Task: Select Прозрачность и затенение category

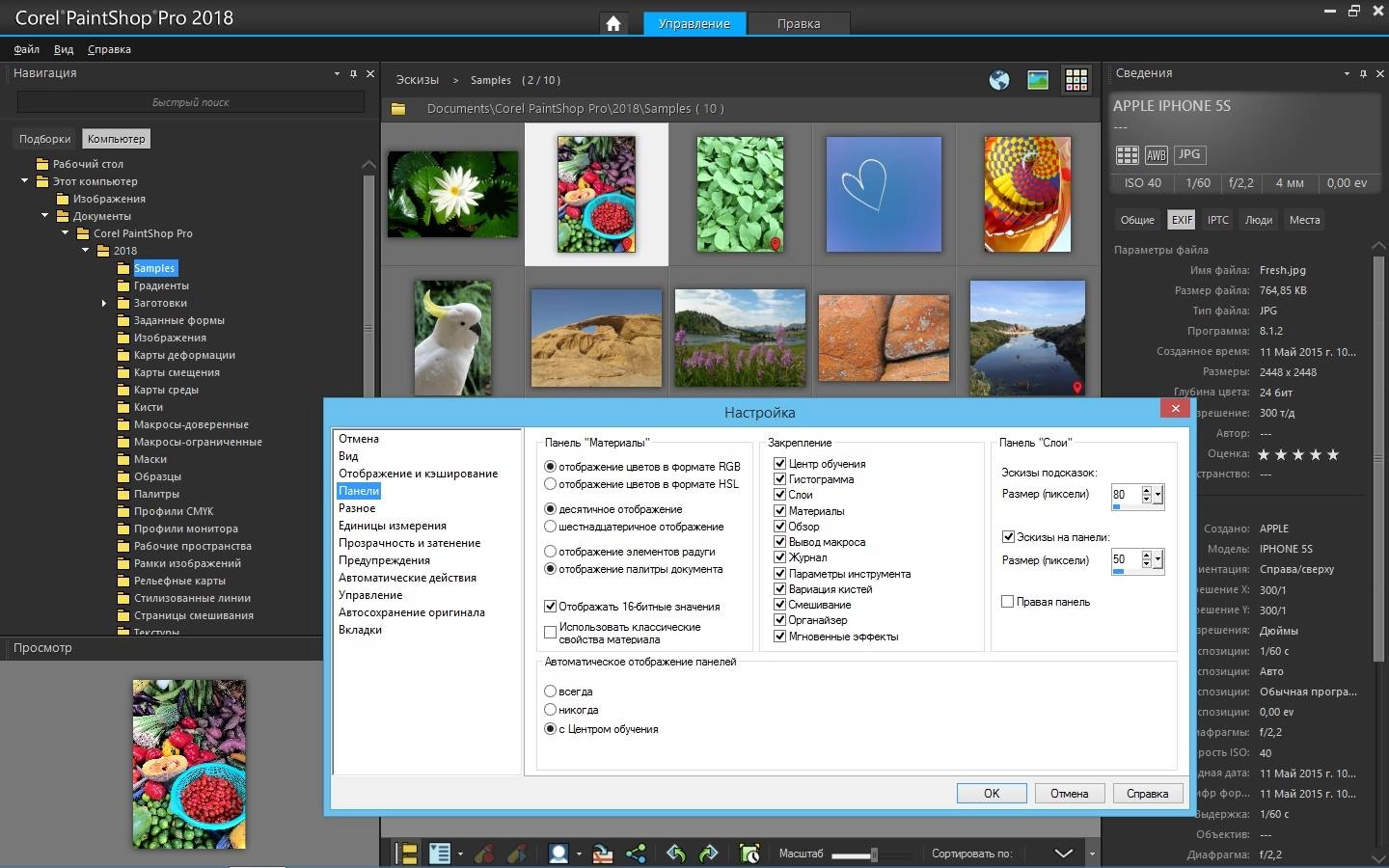Action: coord(410,543)
